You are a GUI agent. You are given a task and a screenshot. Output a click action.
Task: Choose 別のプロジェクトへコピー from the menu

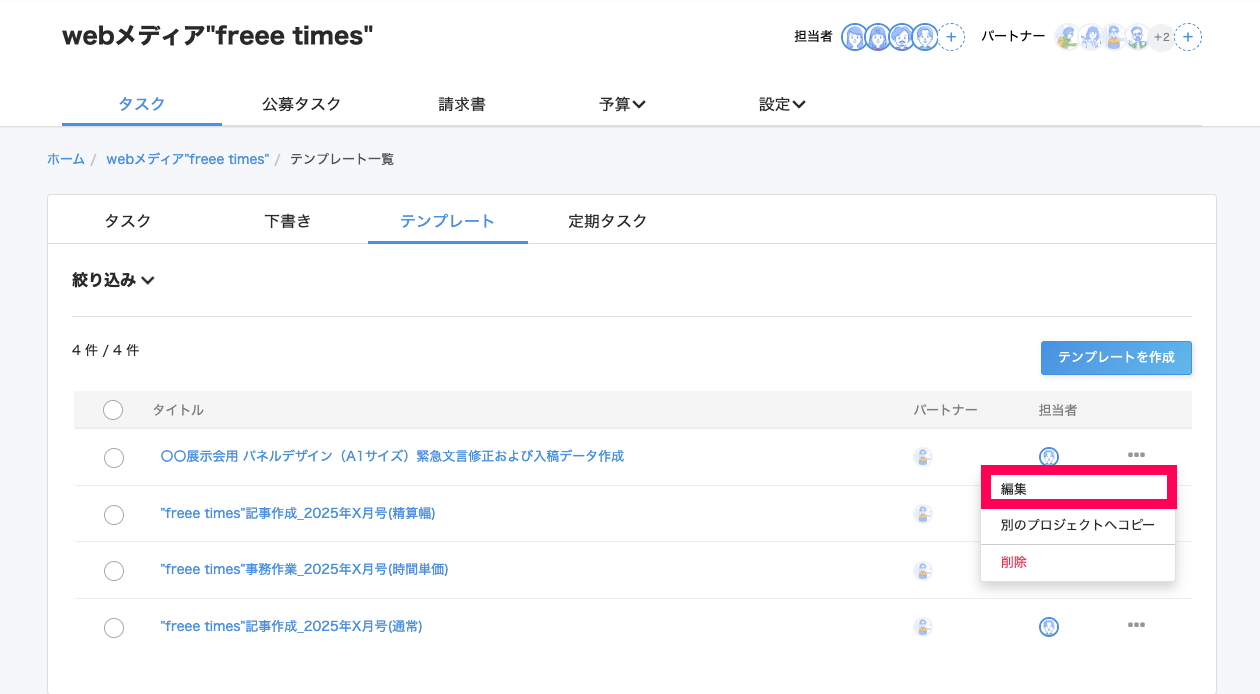(1078, 525)
